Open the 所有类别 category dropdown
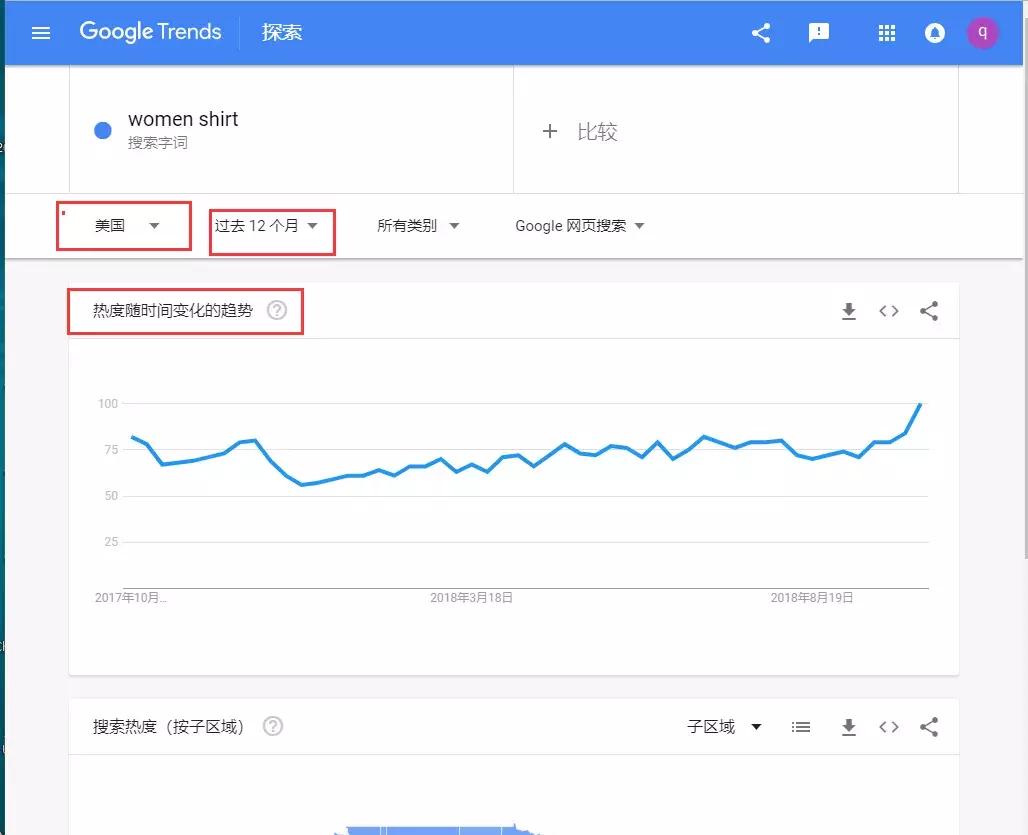 click(x=420, y=226)
